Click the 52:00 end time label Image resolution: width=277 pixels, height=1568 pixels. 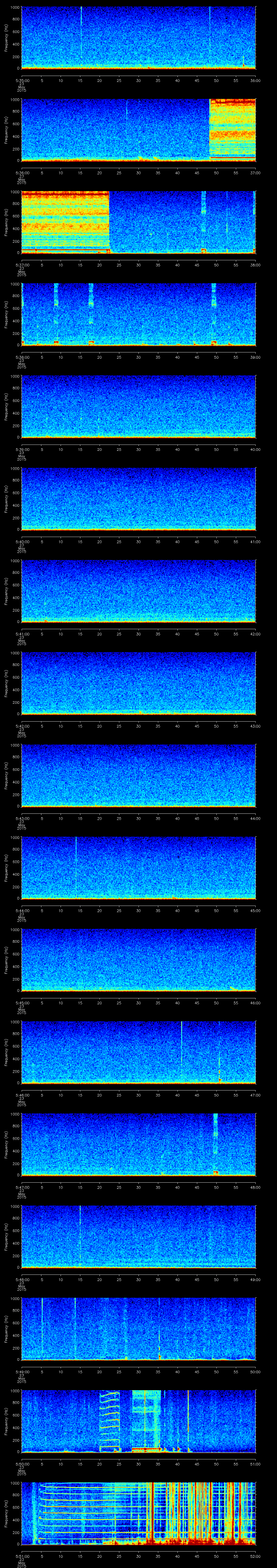255,1556
